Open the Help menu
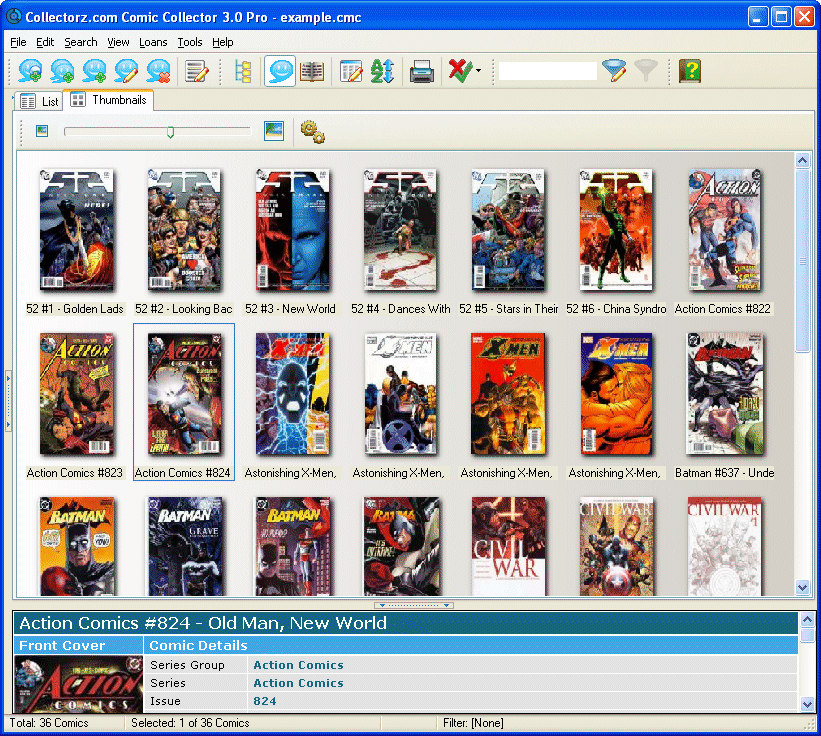The height and width of the screenshot is (736, 821). 223,42
